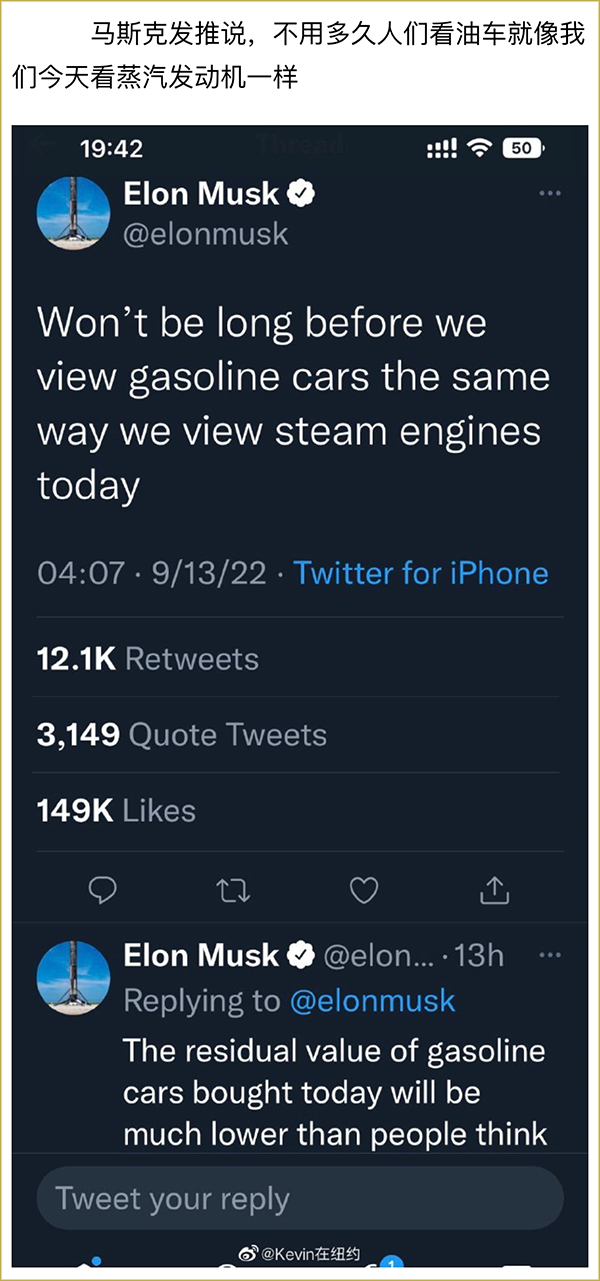
Task: View the 12.1K Retweets list
Action: pyautogui.click(x=148, y=659)
